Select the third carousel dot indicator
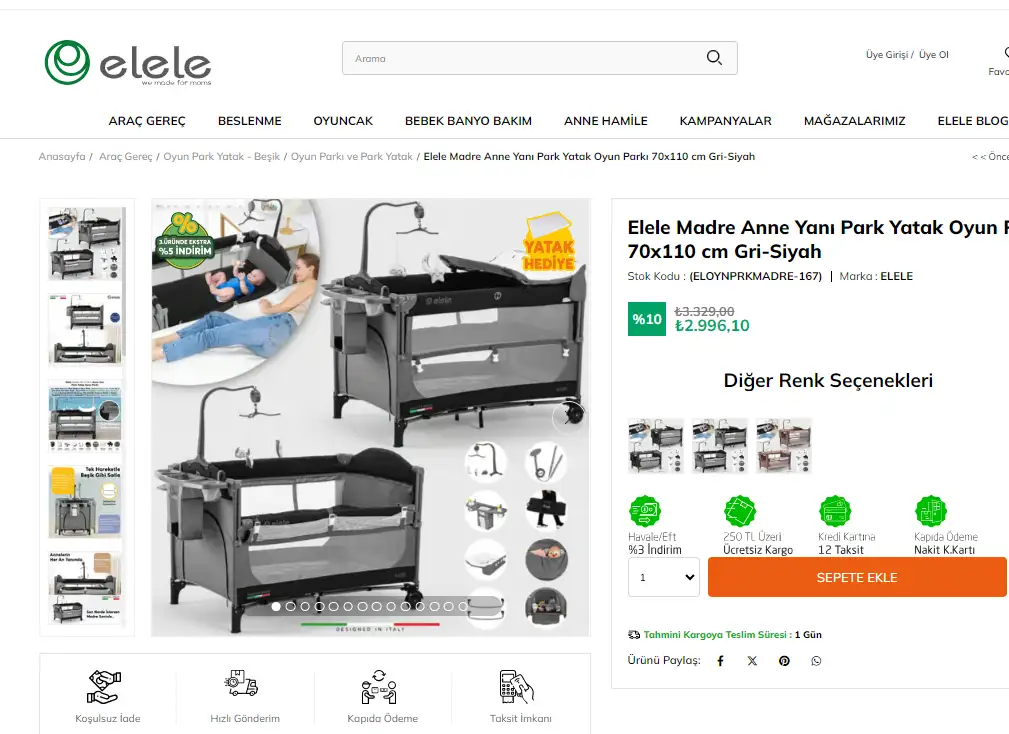 click(305, 606)
